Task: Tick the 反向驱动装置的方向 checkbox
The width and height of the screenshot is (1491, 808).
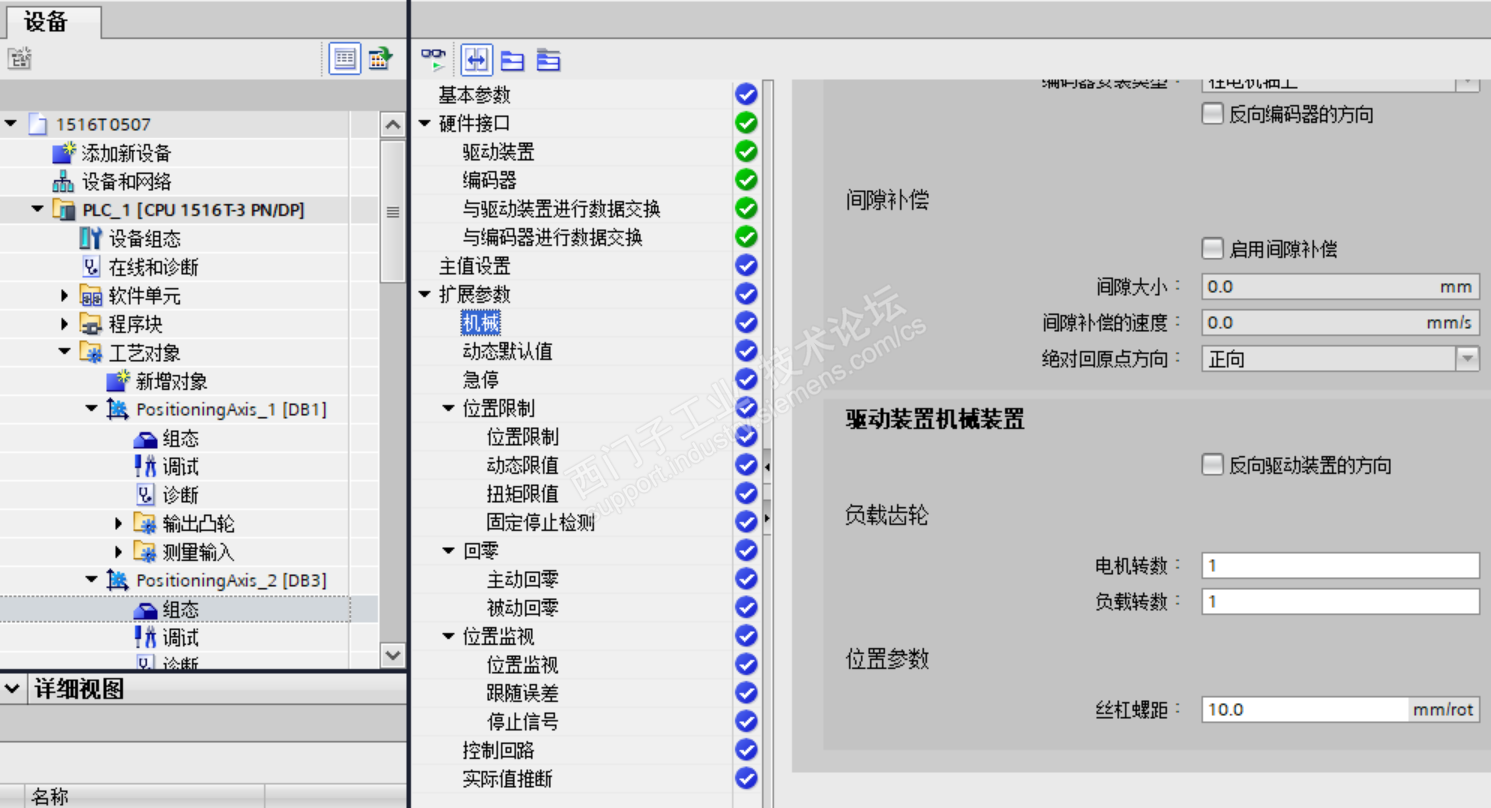Action: [x=1213, y=465]
